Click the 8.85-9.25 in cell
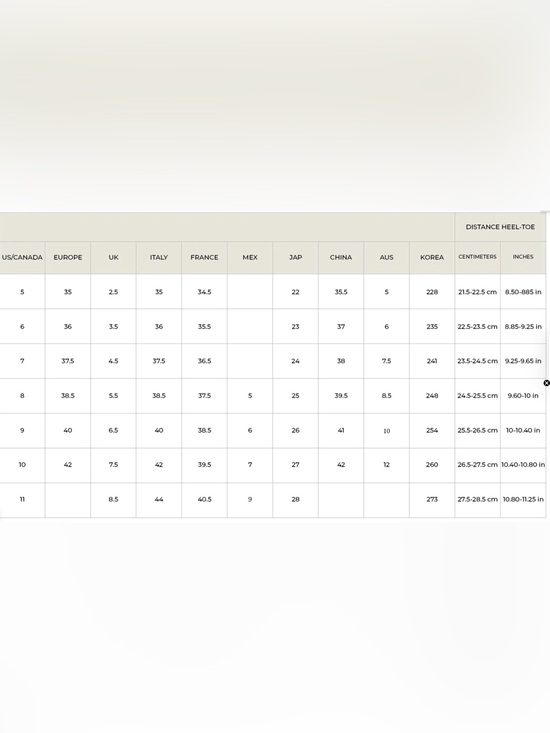The height and width of the screenshot is (733, 550). tap(523, 326)
